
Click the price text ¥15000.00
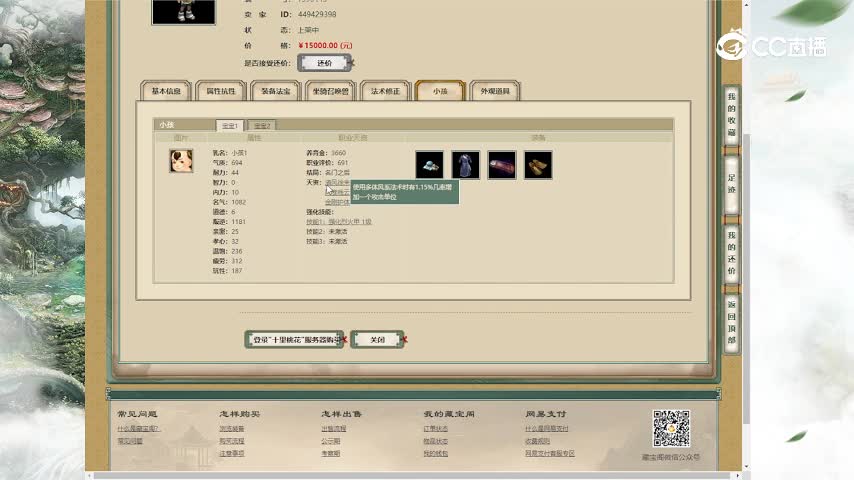click(x=325, y=45)
